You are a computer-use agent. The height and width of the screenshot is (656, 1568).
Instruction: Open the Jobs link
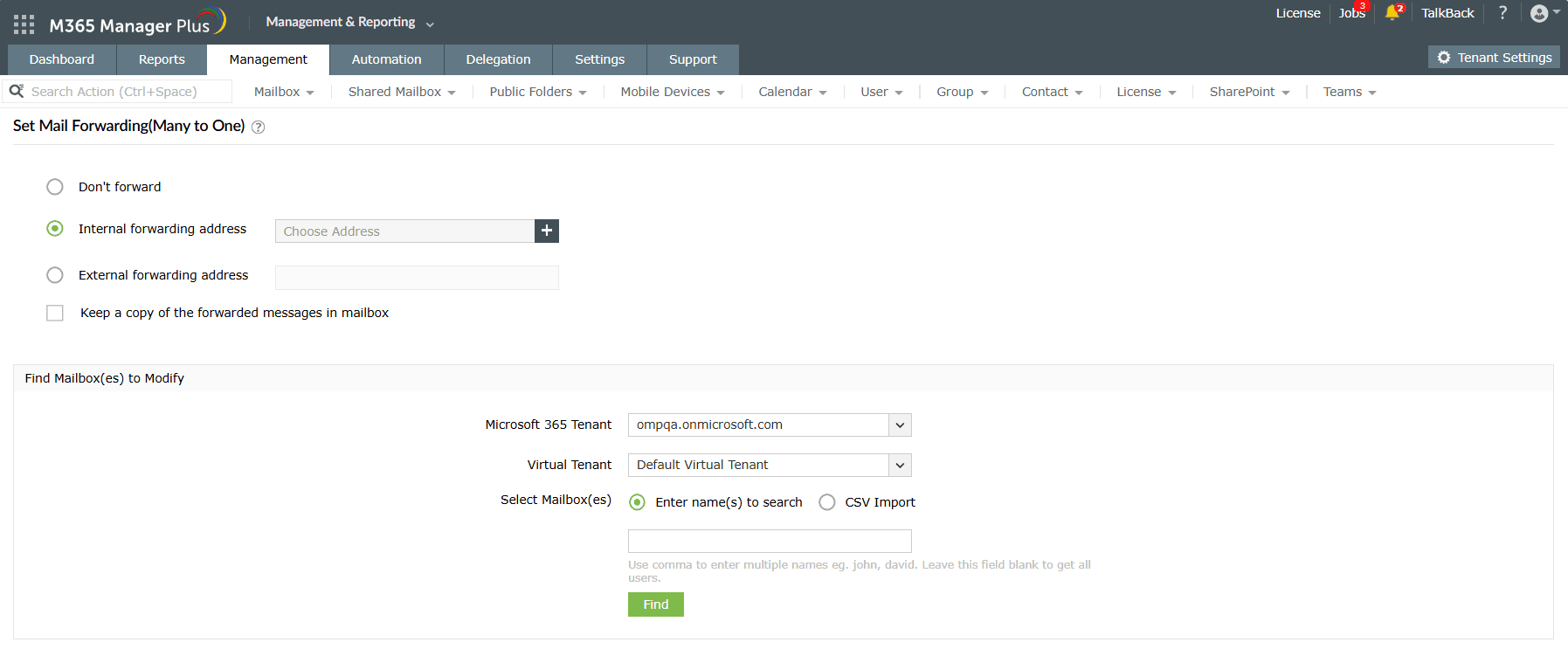click(x=1351, y=13)
